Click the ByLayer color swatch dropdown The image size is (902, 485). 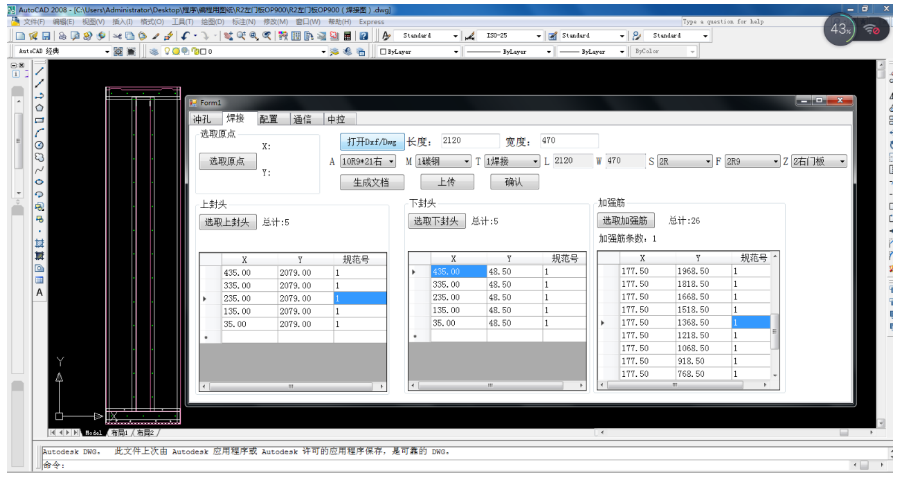pos(400,51)
